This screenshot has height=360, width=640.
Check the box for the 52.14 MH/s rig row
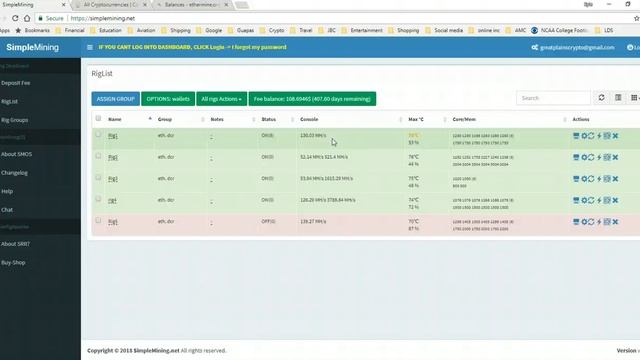point(98,156)
